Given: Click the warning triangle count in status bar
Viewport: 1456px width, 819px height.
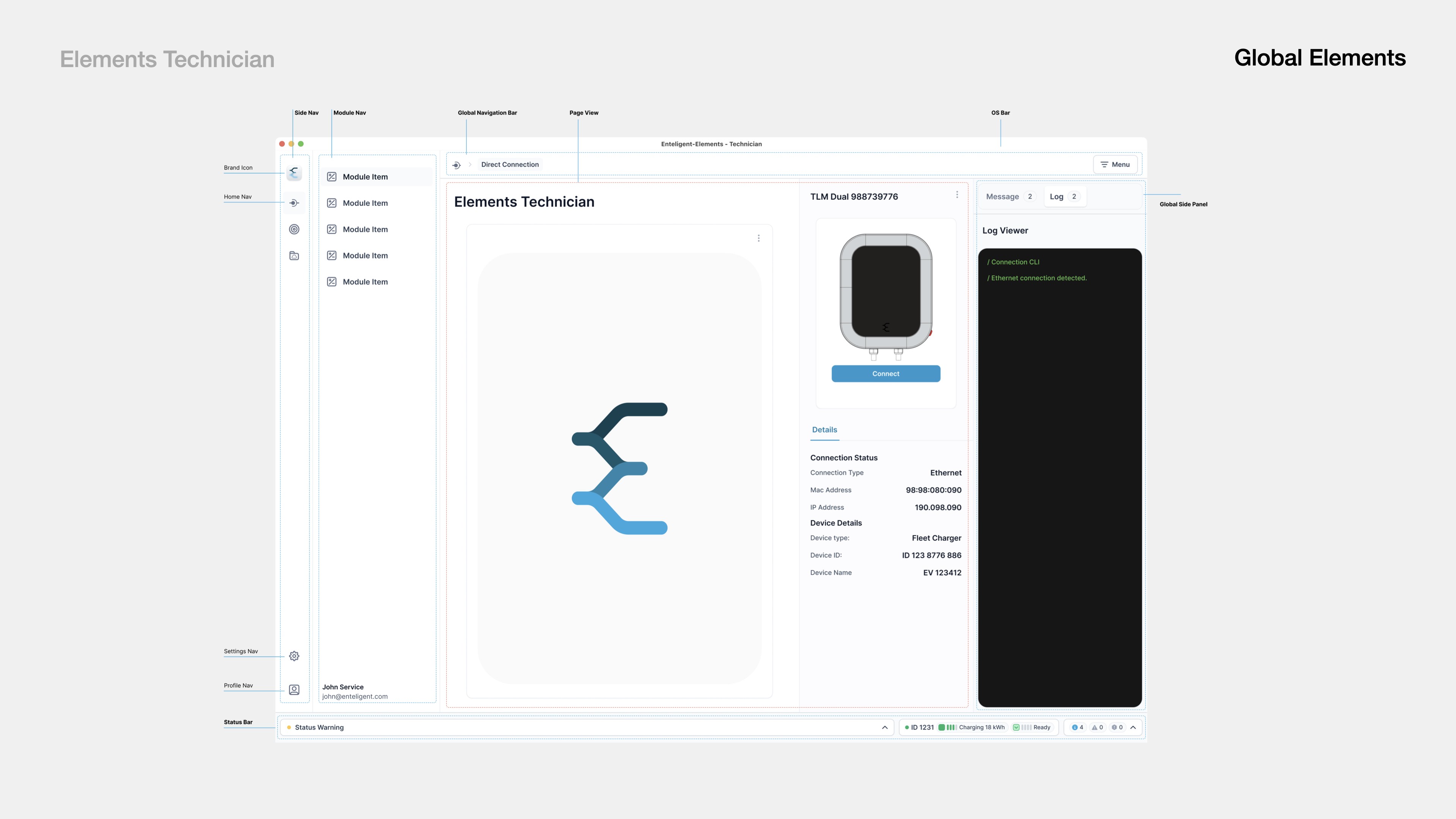Looking at the screenshot, I should [x=1097, y=728].
